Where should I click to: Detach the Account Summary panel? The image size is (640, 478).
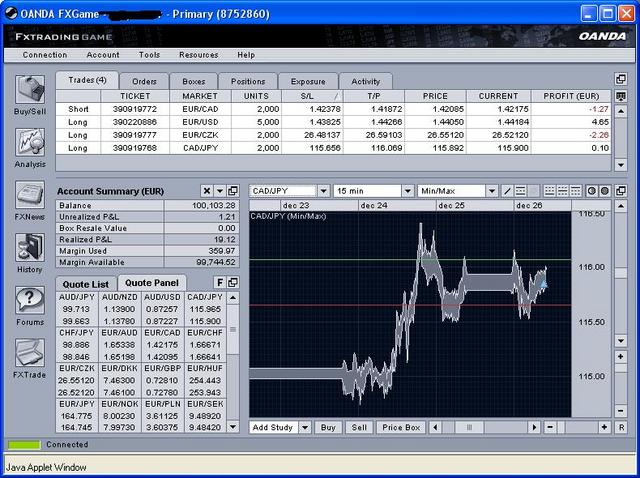(x=233, y=191)
